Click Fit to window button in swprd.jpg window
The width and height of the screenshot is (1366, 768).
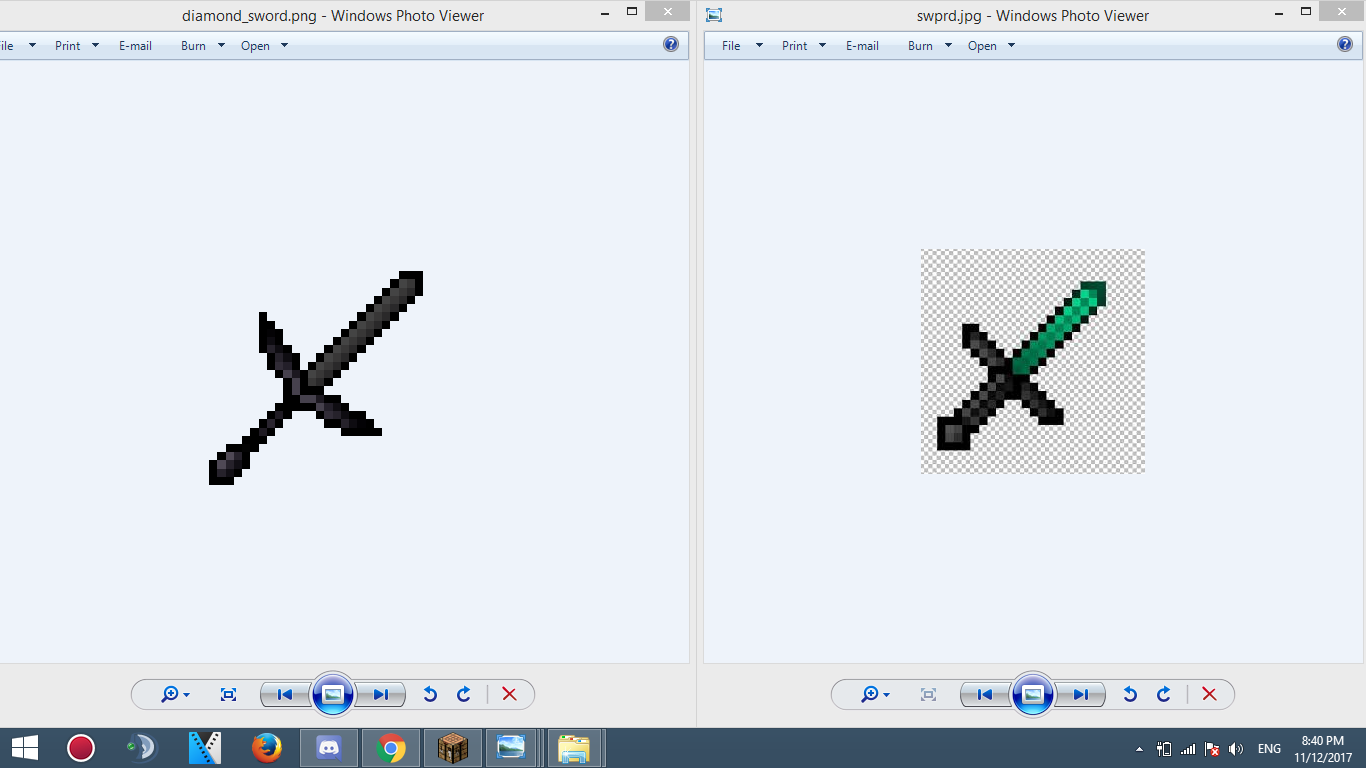tap(928, 694)
